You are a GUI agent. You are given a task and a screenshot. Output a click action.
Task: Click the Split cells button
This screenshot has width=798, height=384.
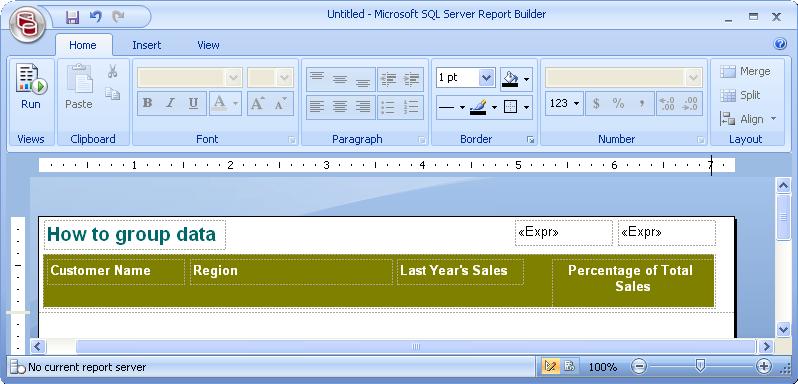740,95
